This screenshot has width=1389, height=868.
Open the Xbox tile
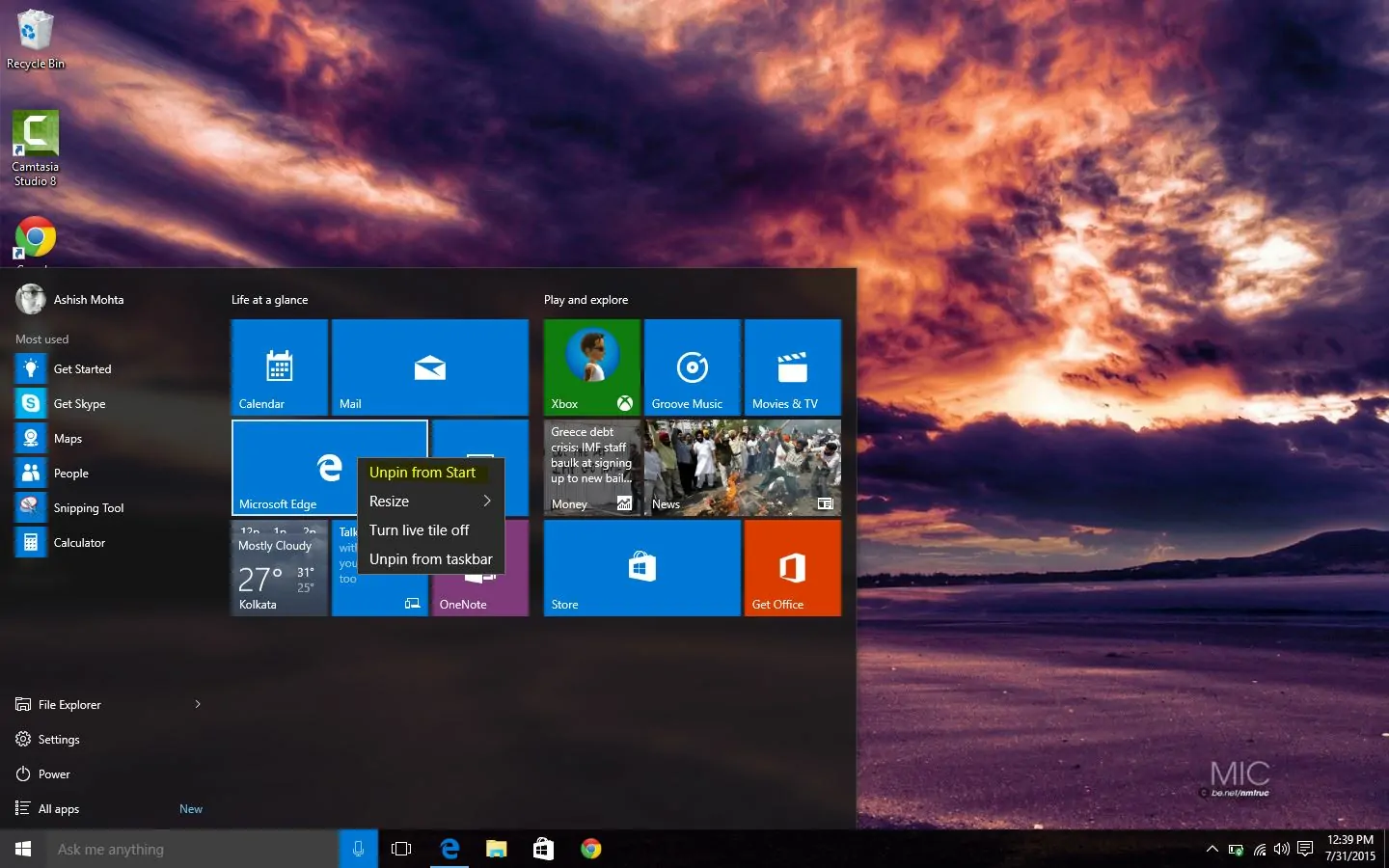tap(592, 367)
